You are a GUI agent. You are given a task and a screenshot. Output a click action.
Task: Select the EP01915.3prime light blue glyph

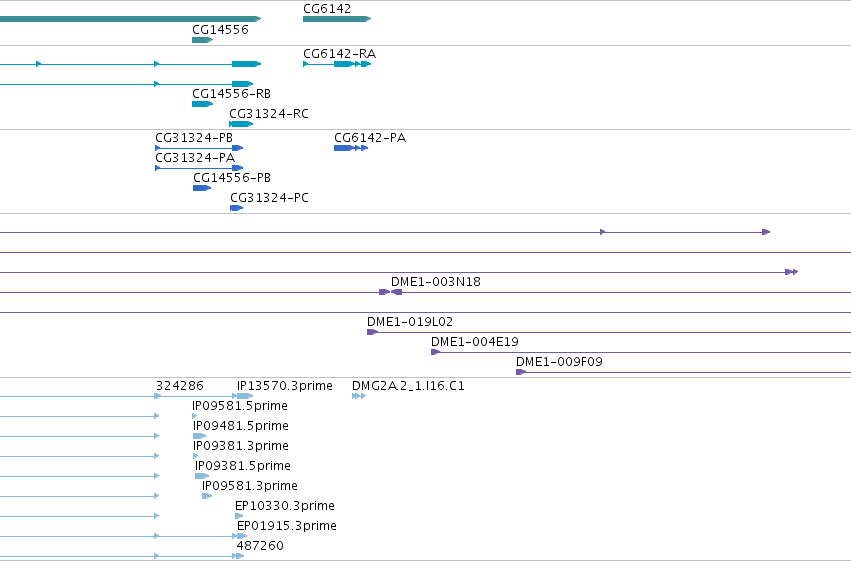point(242,536)
